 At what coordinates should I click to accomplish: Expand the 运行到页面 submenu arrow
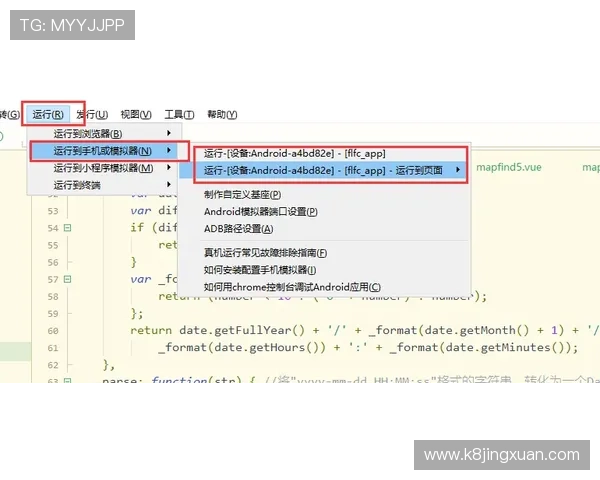coord(458,171)
